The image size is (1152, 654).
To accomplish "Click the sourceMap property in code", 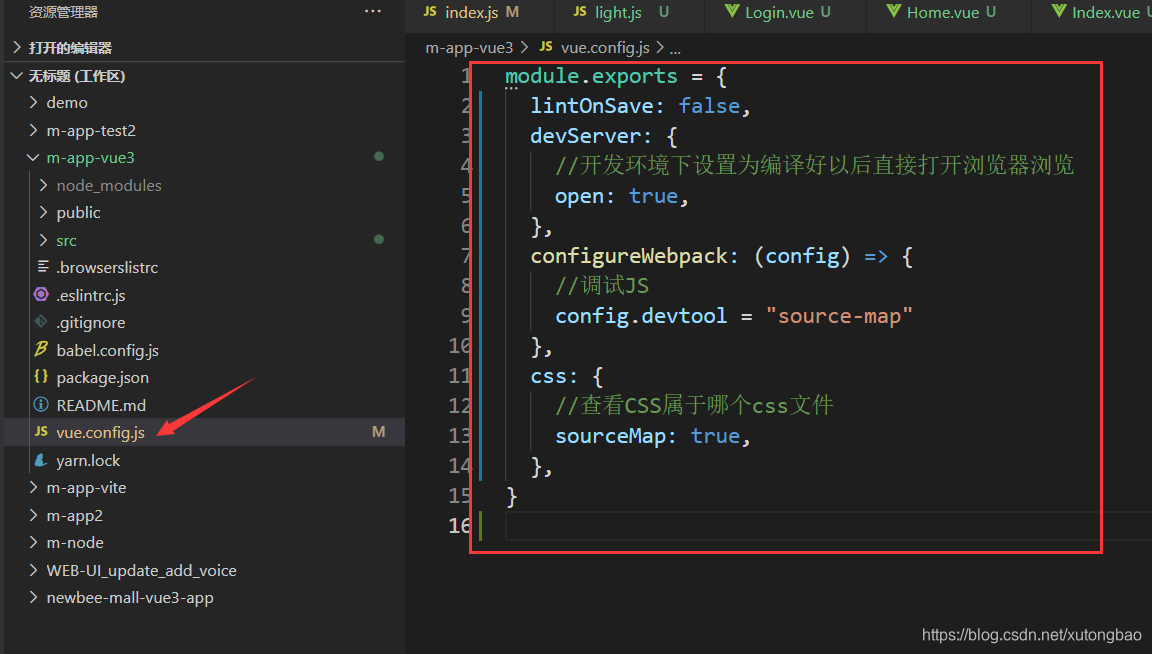I will coord(611,436).
